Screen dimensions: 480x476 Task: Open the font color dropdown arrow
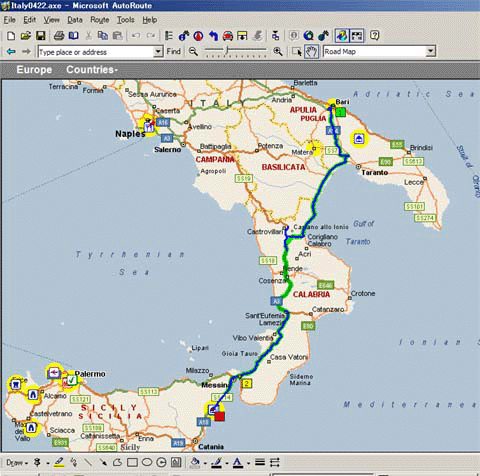(x=248, y=463)
